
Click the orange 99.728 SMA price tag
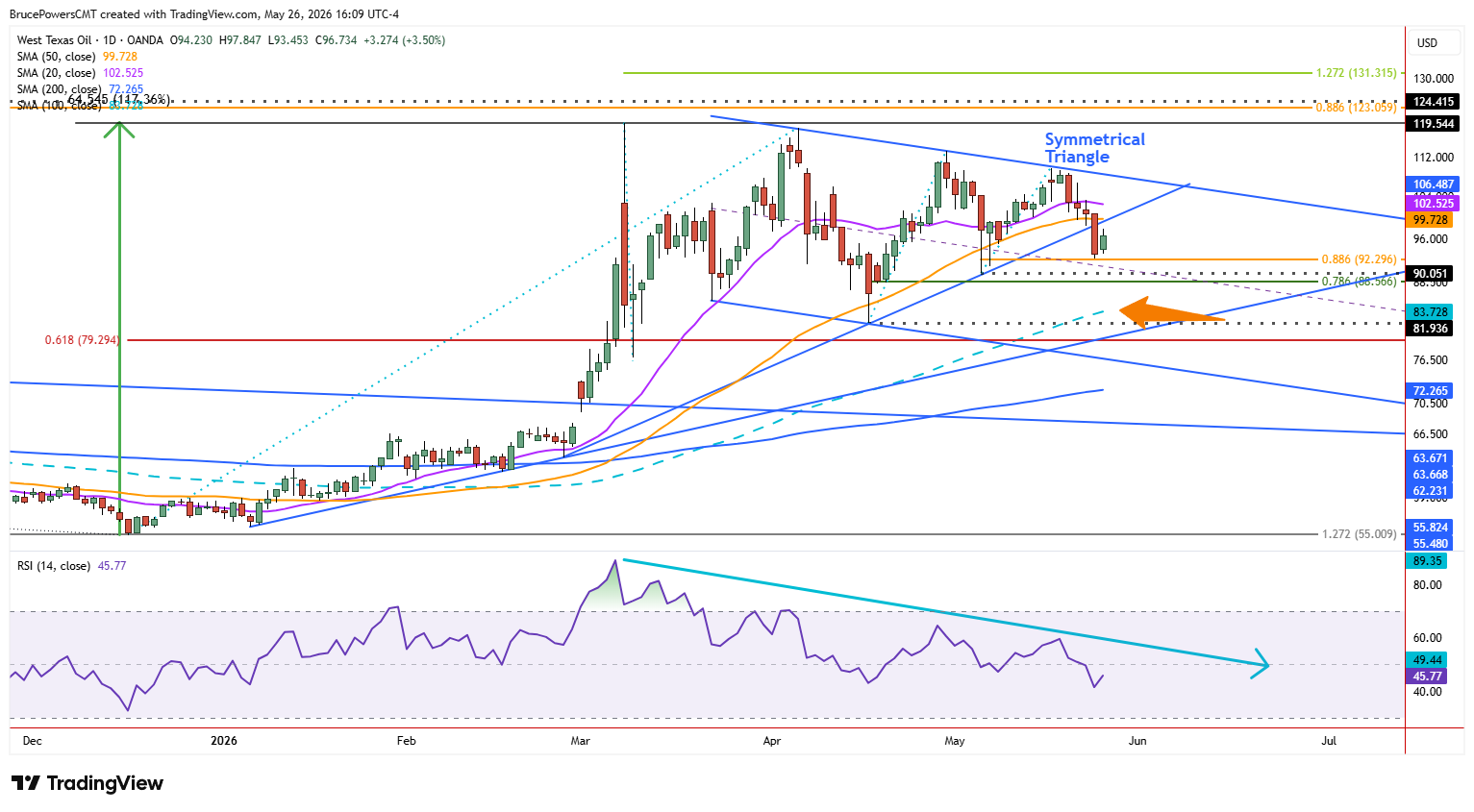(1431, 220)
